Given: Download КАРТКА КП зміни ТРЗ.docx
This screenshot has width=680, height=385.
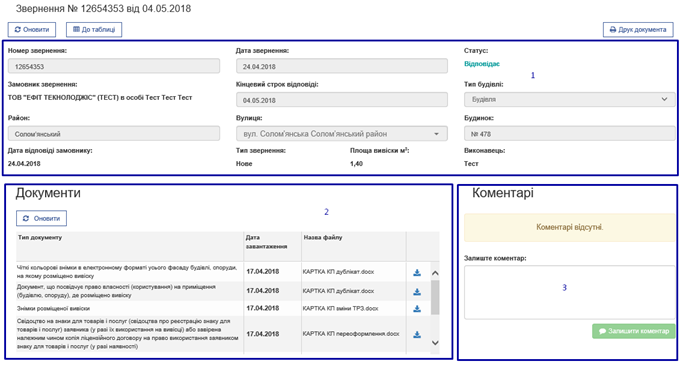Looking at the screenshot, I should (417, 309).
